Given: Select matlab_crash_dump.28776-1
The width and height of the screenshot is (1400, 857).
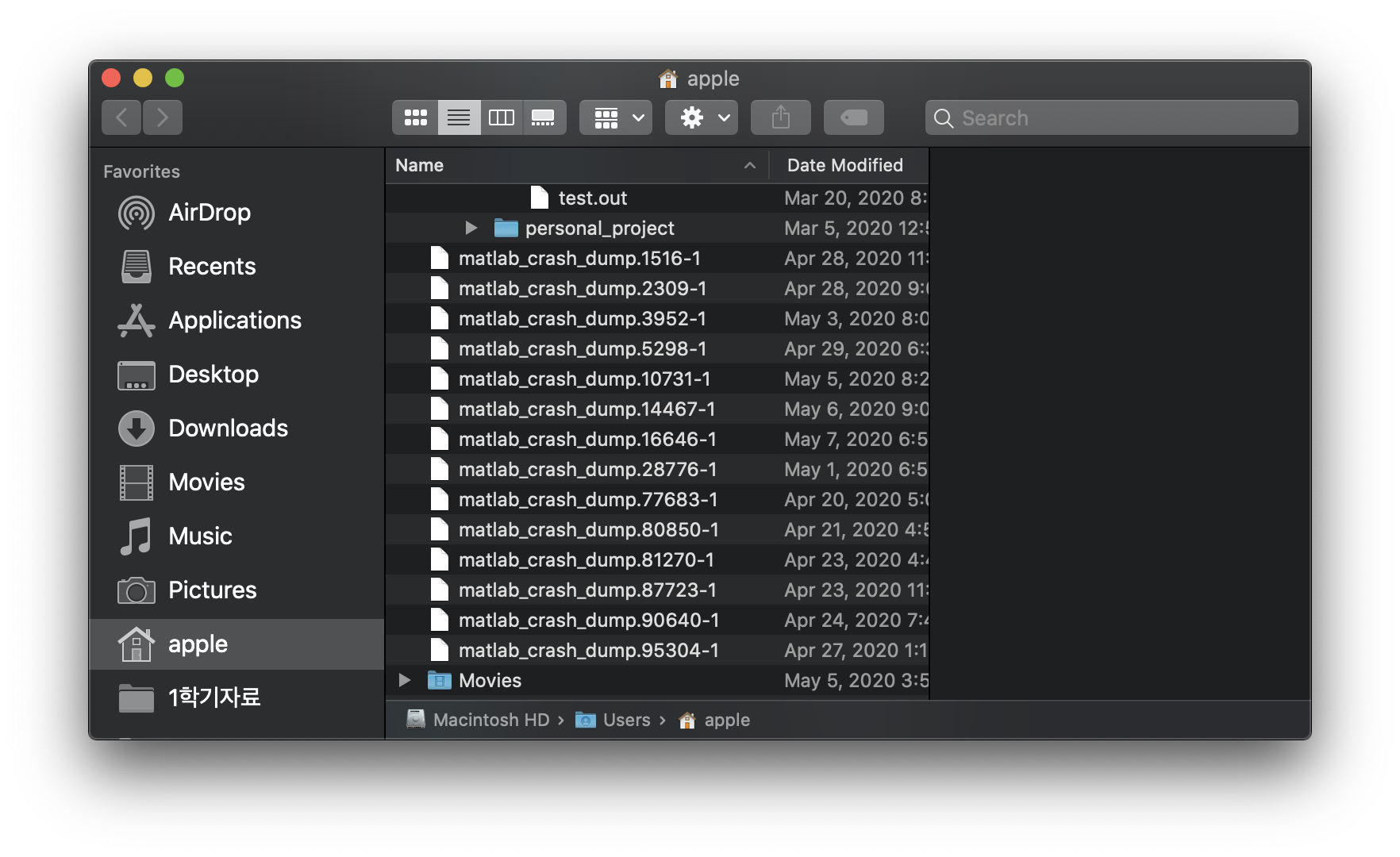Looking at the screenshot, I should coord(657,470).
